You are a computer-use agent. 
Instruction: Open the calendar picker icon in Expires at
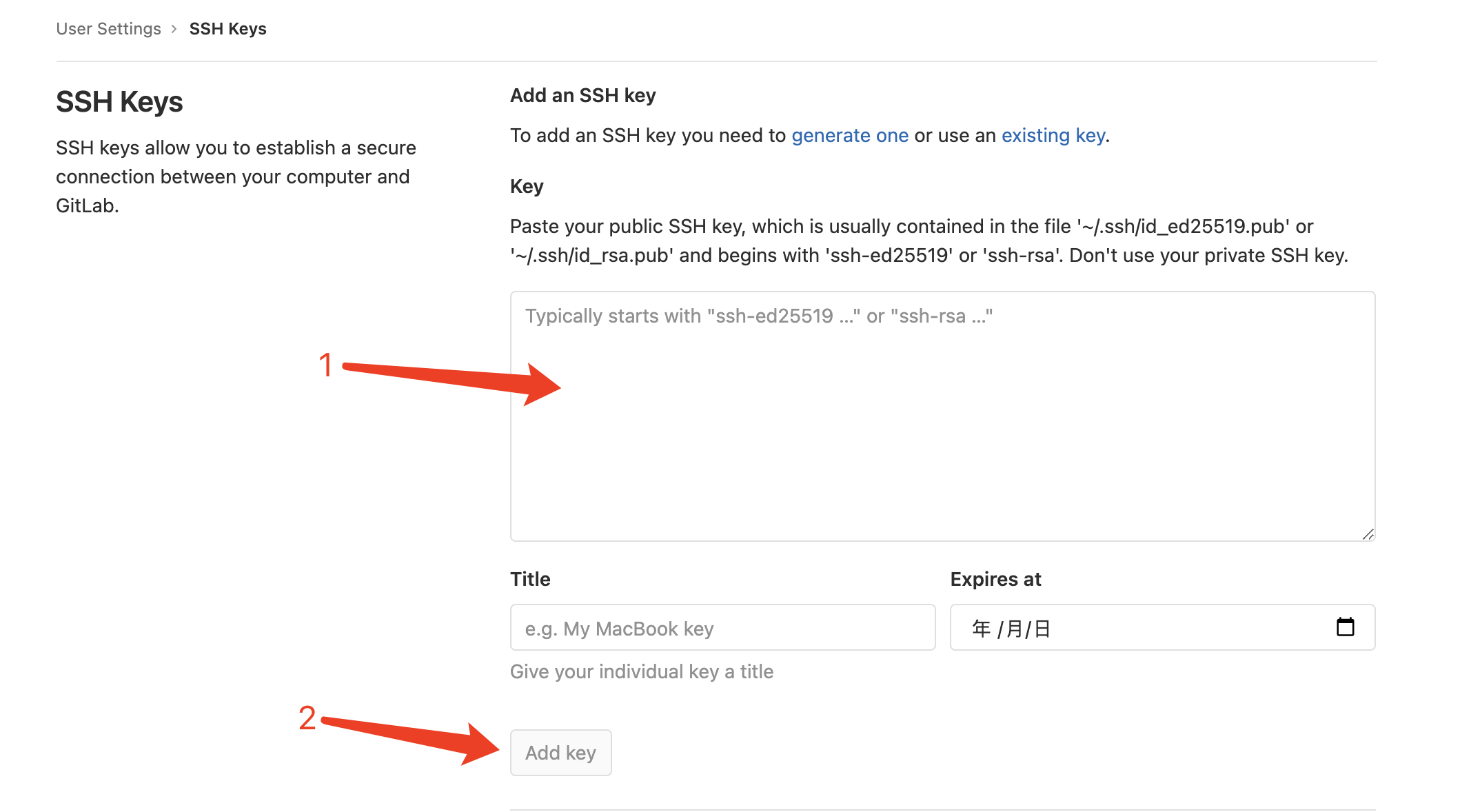point(1346,627)
